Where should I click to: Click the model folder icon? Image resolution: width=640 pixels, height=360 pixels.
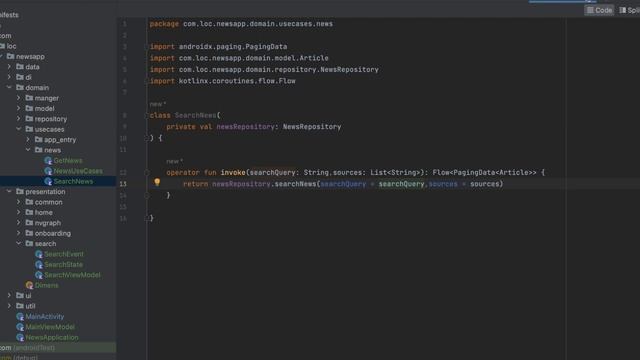point(29,108)
